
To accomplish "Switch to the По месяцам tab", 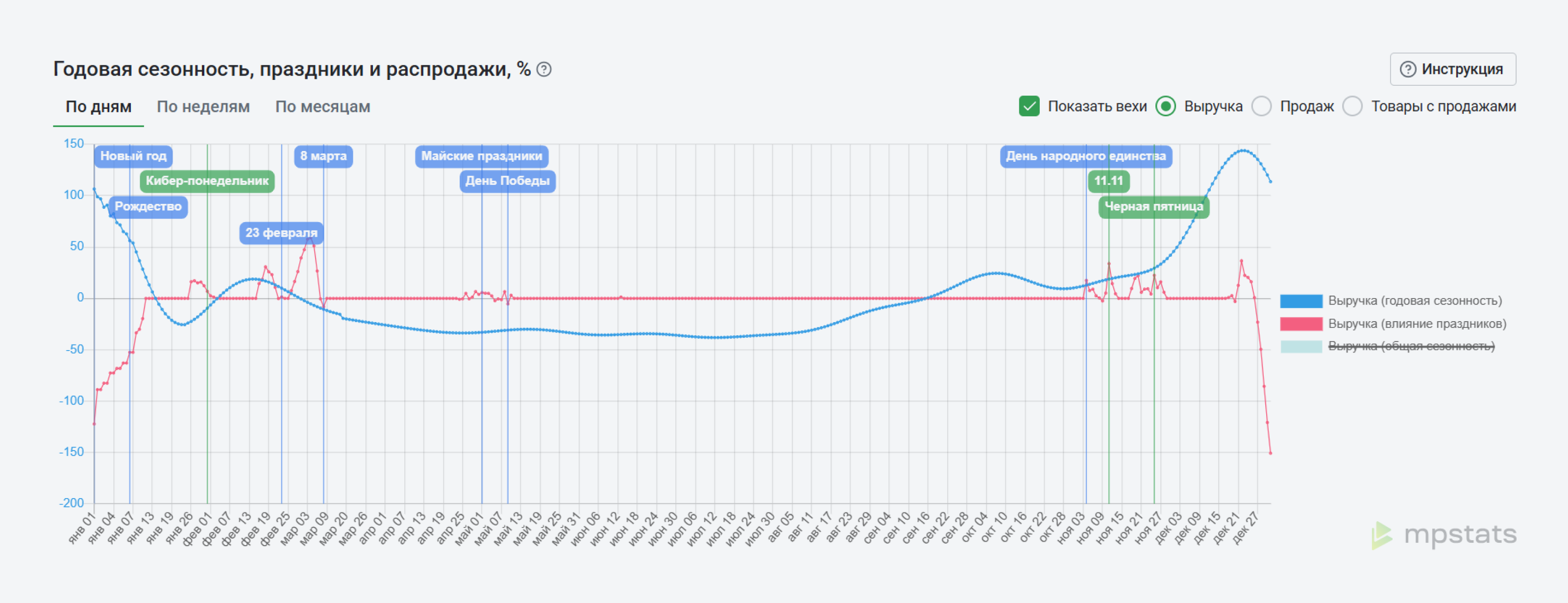I will point(322,106).
